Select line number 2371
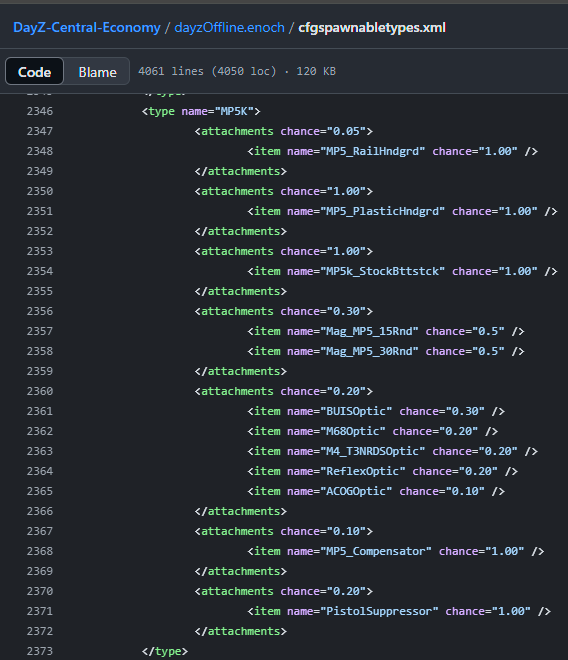The width and height of the screenshot is (568, 660). [x=40, y=611]
